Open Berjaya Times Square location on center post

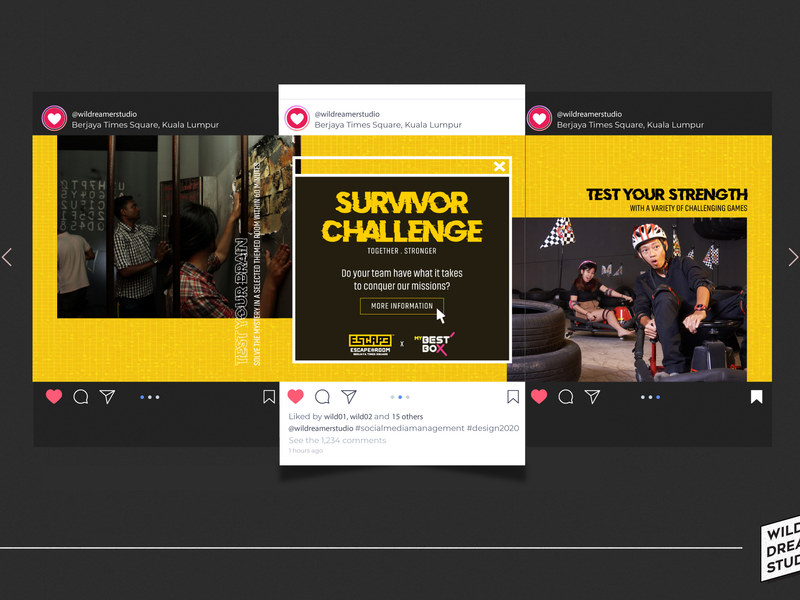point(388,124)
